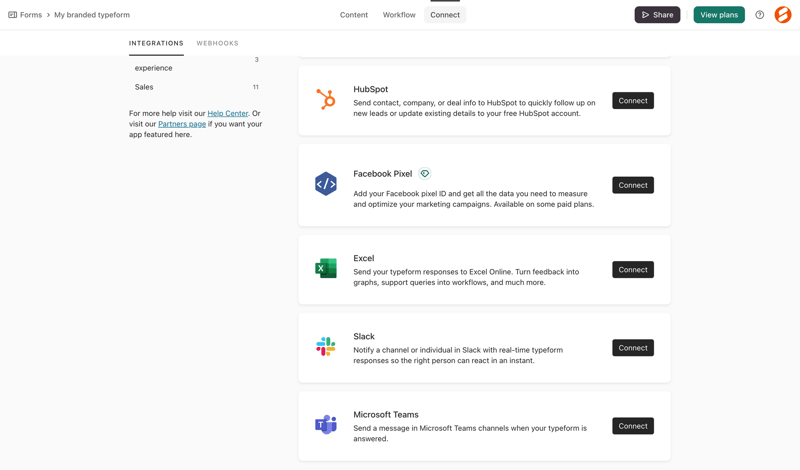Click the Excel logo icon
Viewport: 800px width, 470px height.
[x=326, y=268]
